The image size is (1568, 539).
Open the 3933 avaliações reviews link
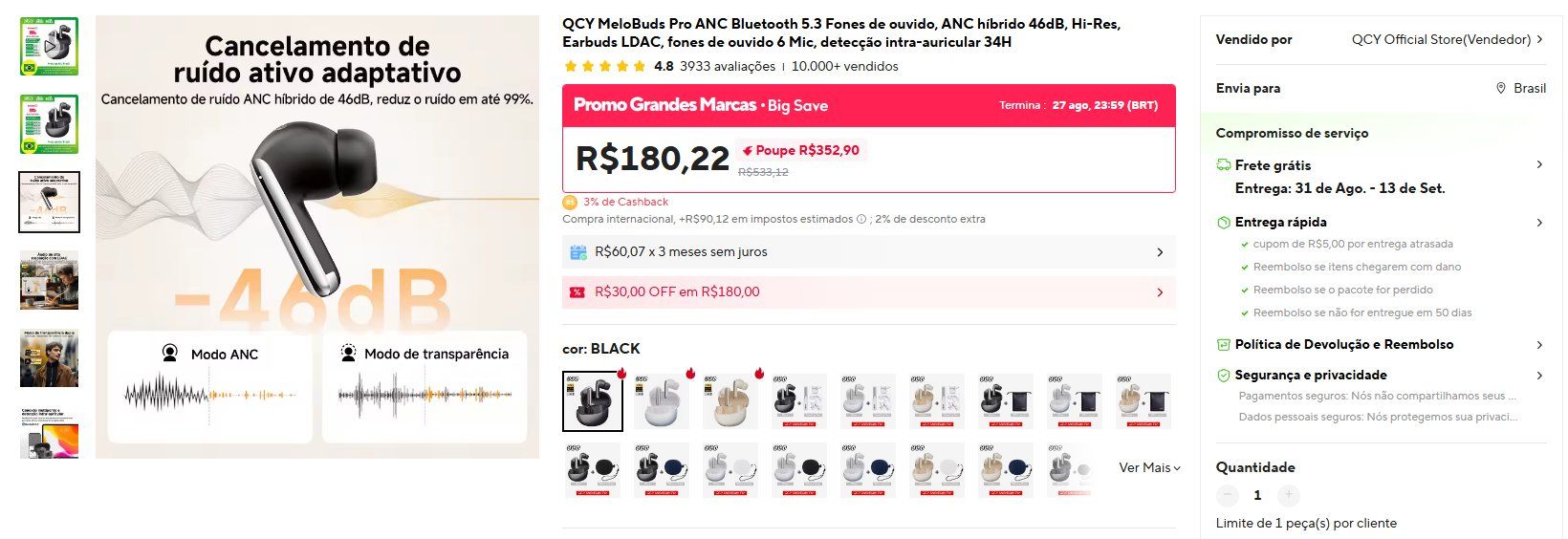pos(728,67)
